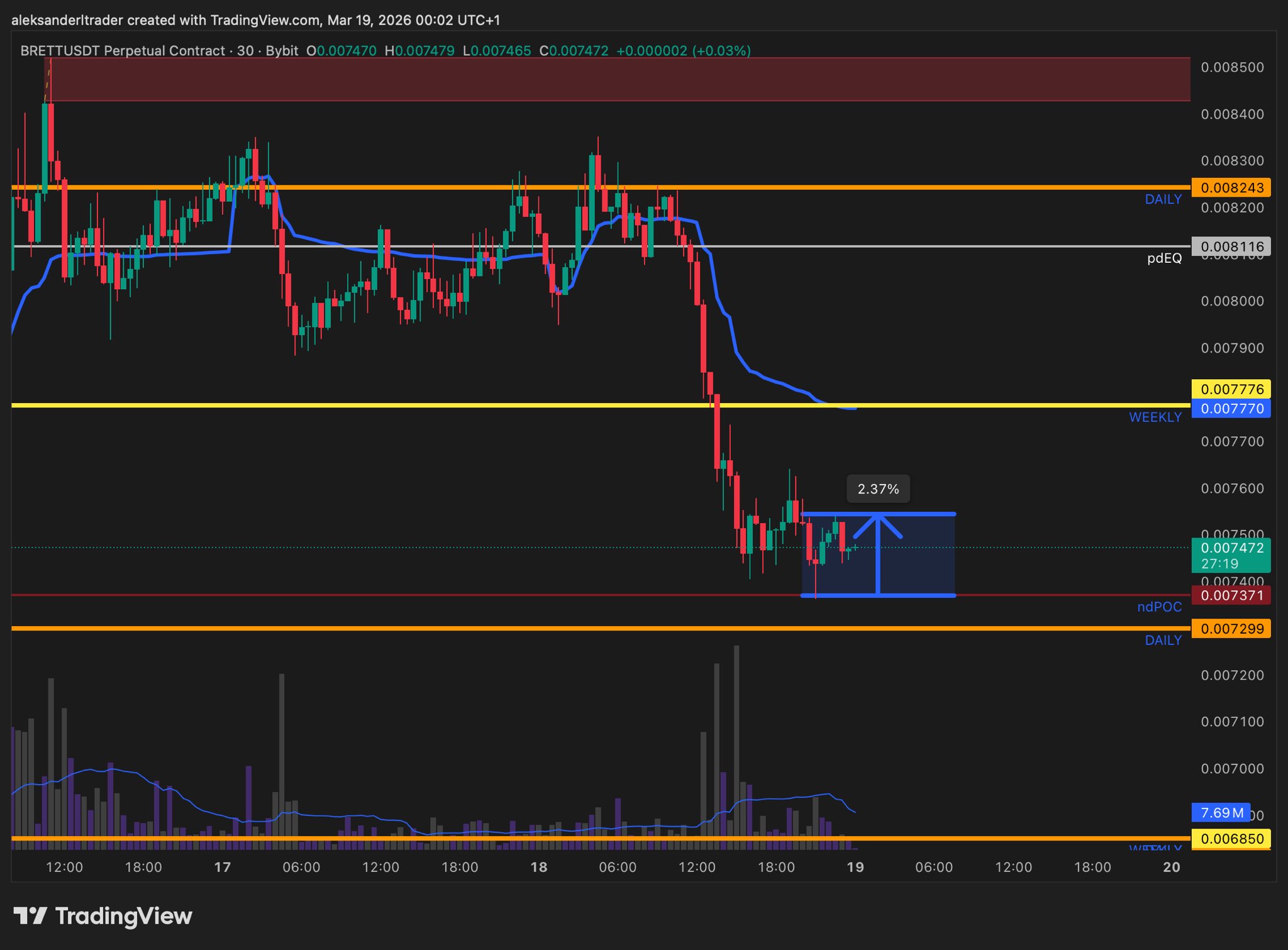
Task: Click the yellow 0.007776 WEEKLY price tag
Action: (1231, 389)
